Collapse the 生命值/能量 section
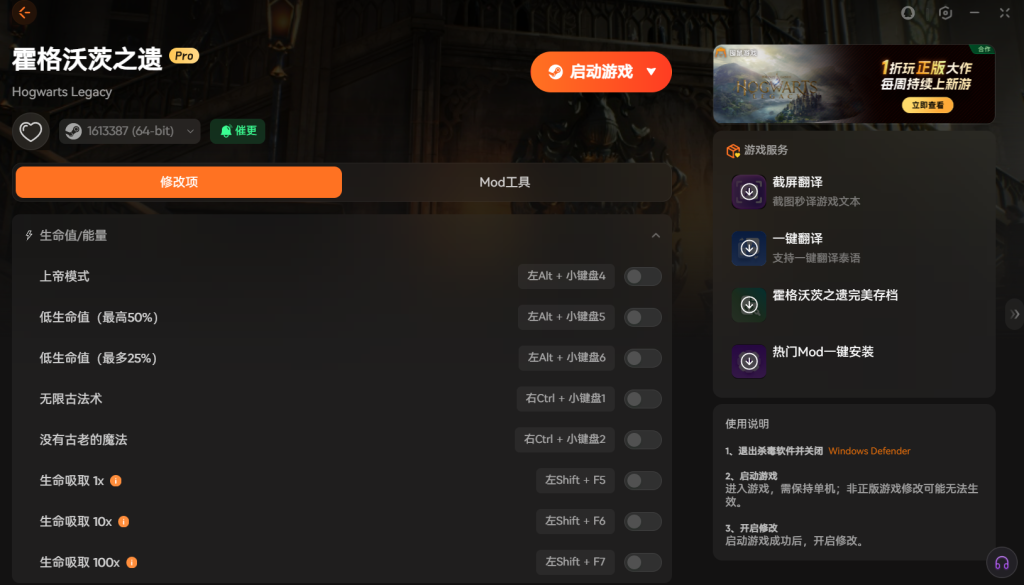Image resolution: width=1024 pixels, height=585 pixels. [656, 236]
